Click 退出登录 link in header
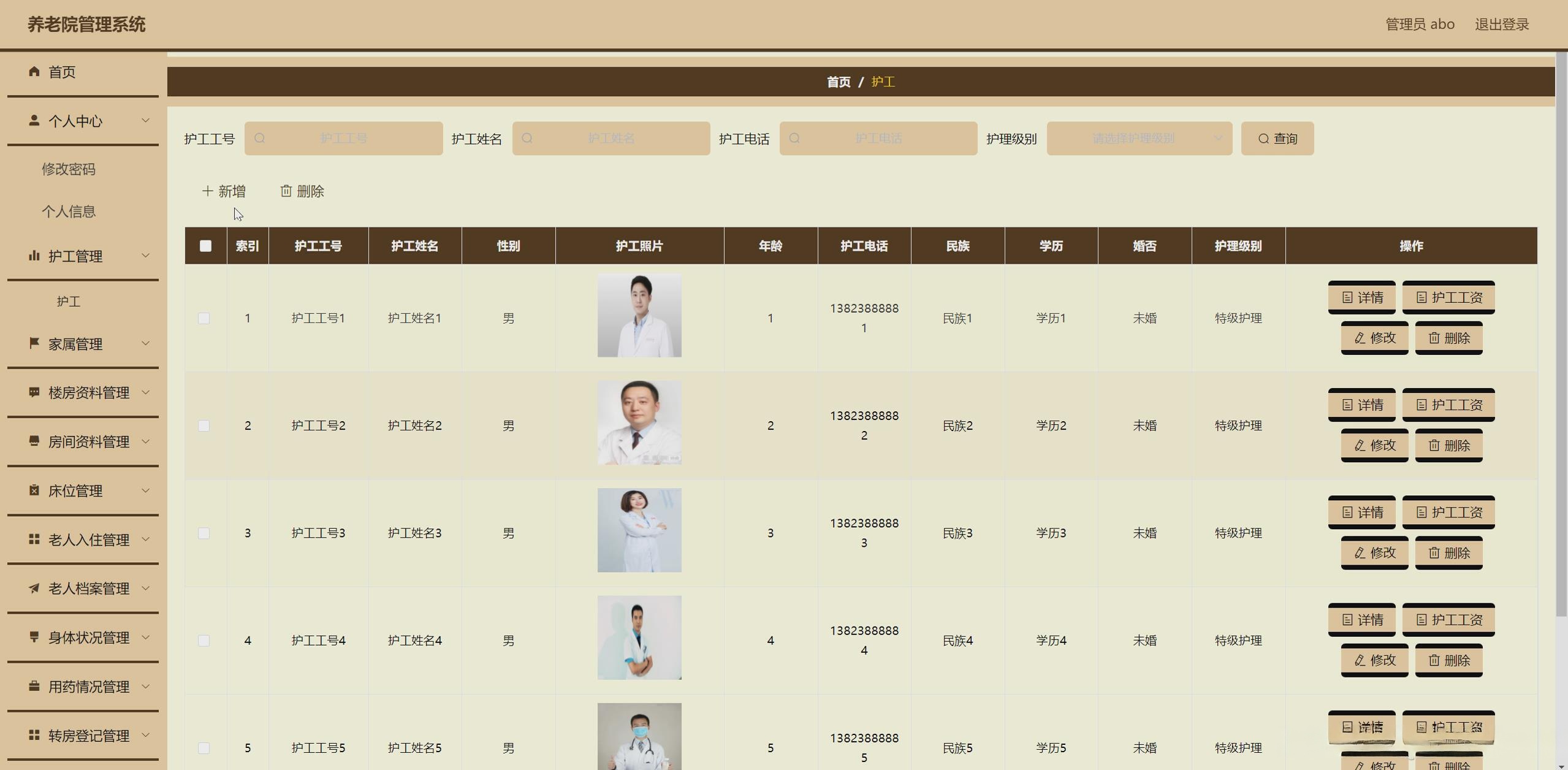The height and width of the screenshot is (770, 1568). point(1501,25)
